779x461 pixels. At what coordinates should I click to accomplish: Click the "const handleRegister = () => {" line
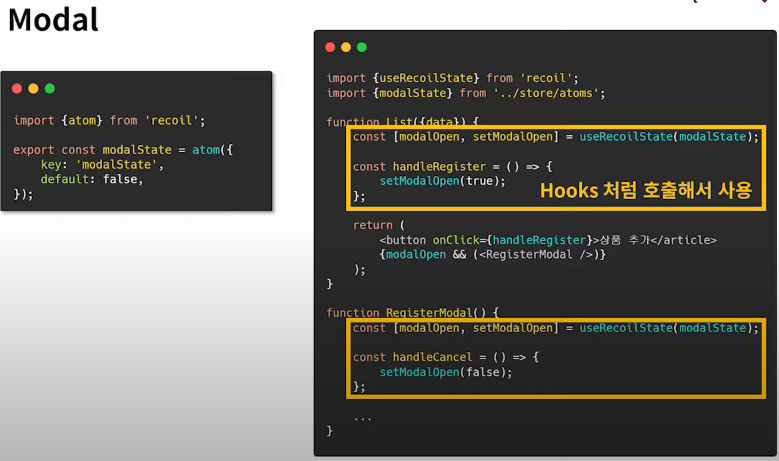pos(452,166)
